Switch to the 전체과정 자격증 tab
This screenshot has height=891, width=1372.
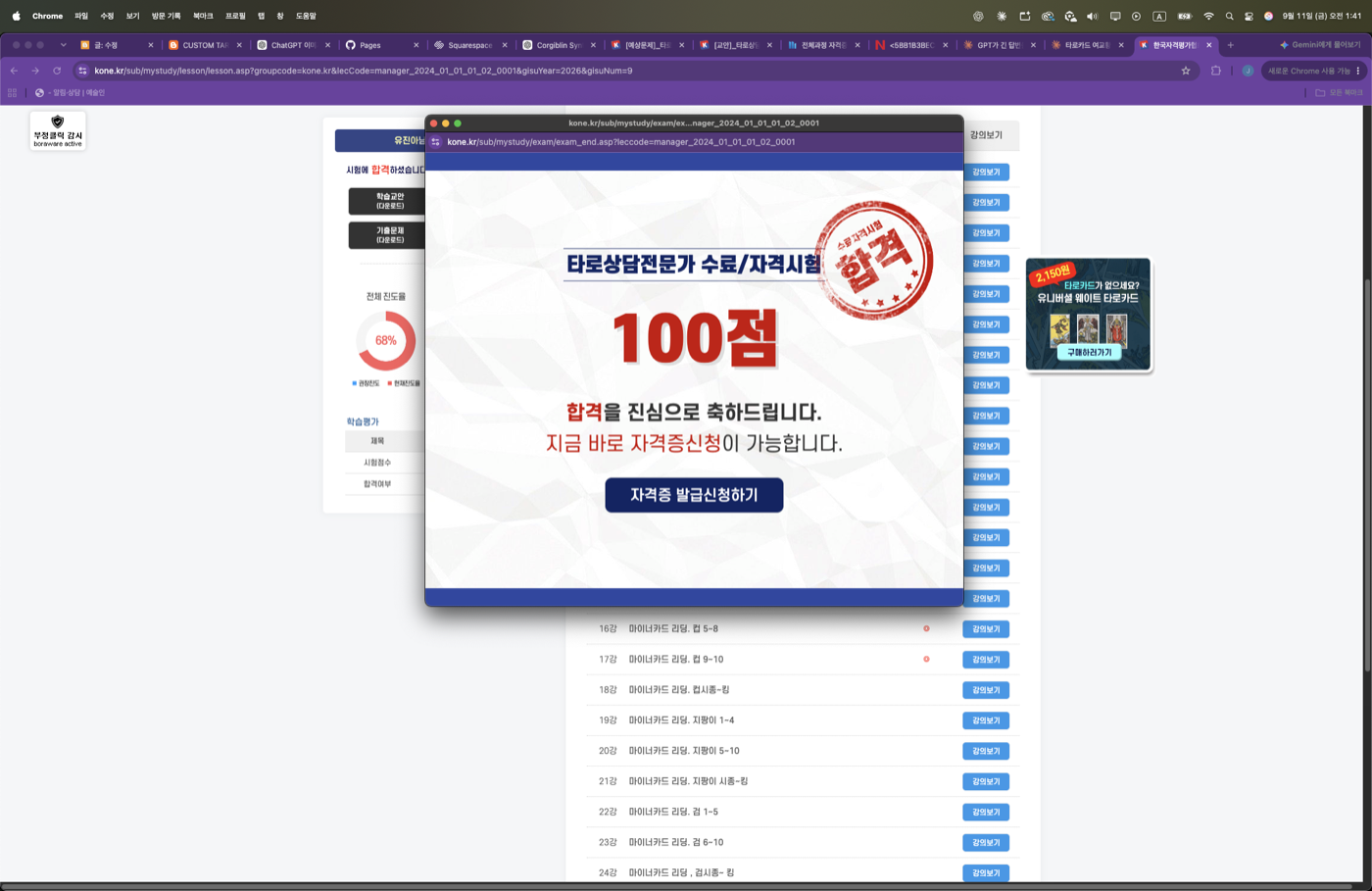(x=822, y=45)
